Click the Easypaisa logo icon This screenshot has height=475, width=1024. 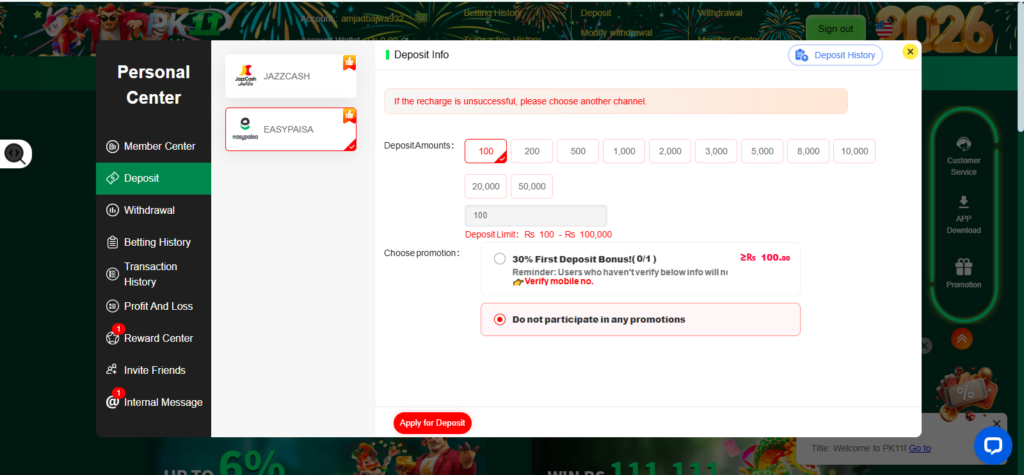click(x=245, y=129)
